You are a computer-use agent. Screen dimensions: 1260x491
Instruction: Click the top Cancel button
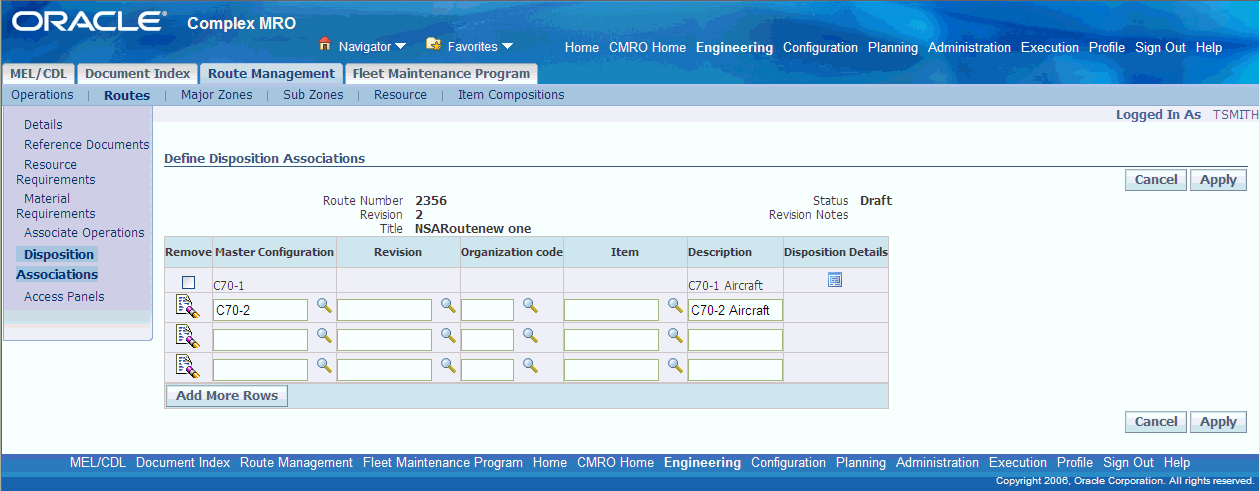(1156, 180)
